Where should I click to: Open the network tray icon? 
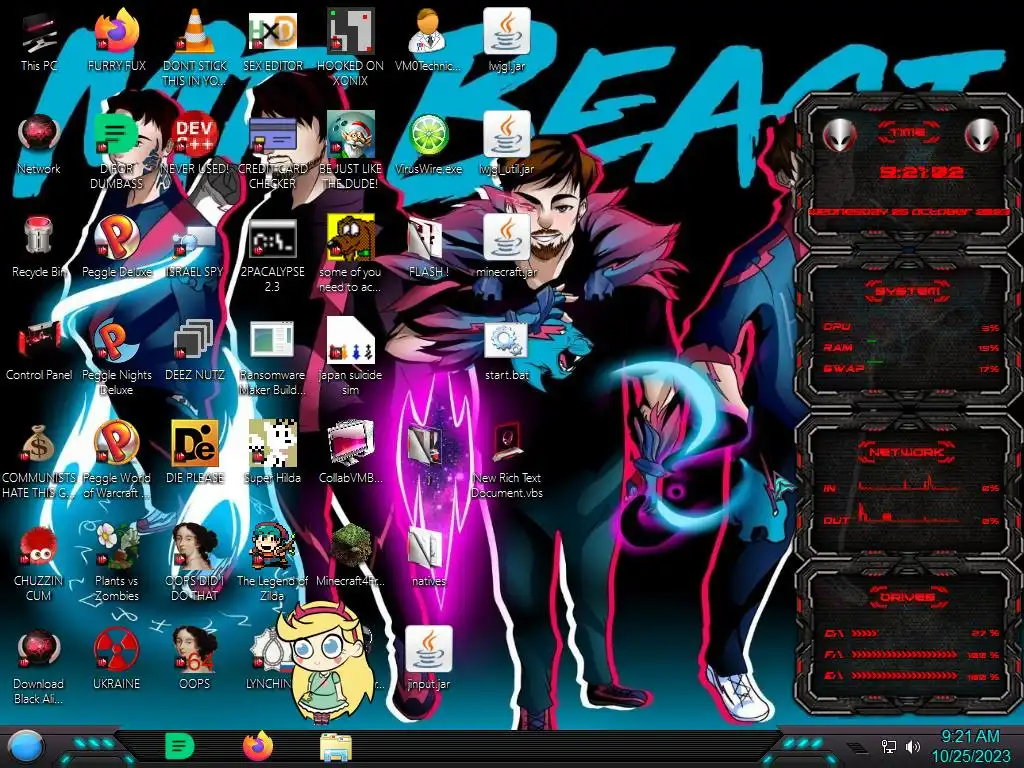click(888, 746)
